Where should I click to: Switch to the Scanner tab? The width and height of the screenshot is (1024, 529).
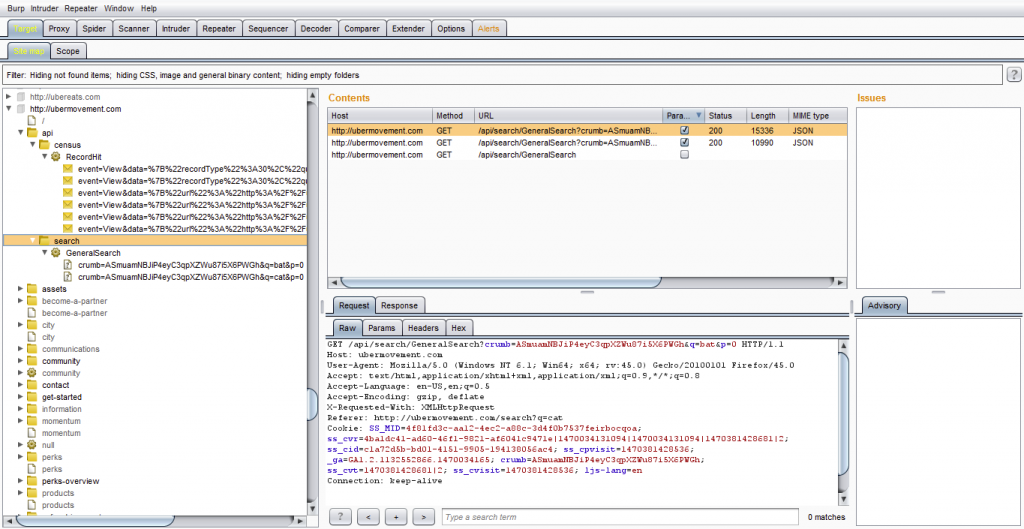pyautogui.click(x=134, y=29)
